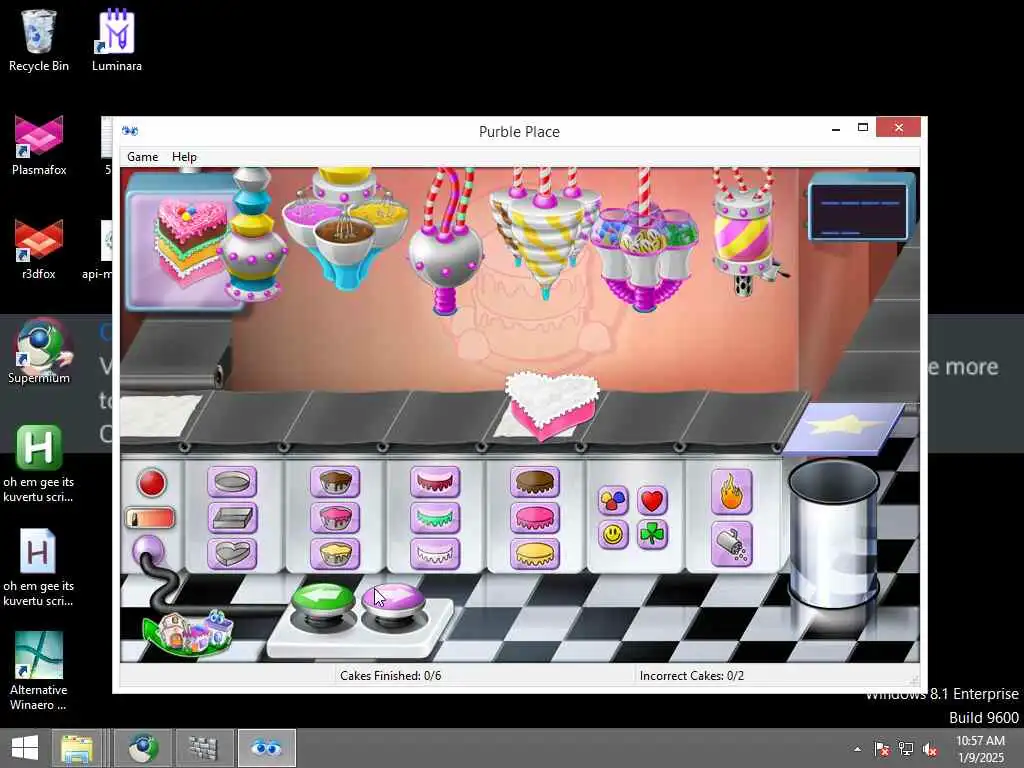Choose the vanilla yellow cake batter

pyautogui.click(x=335, y=554)
